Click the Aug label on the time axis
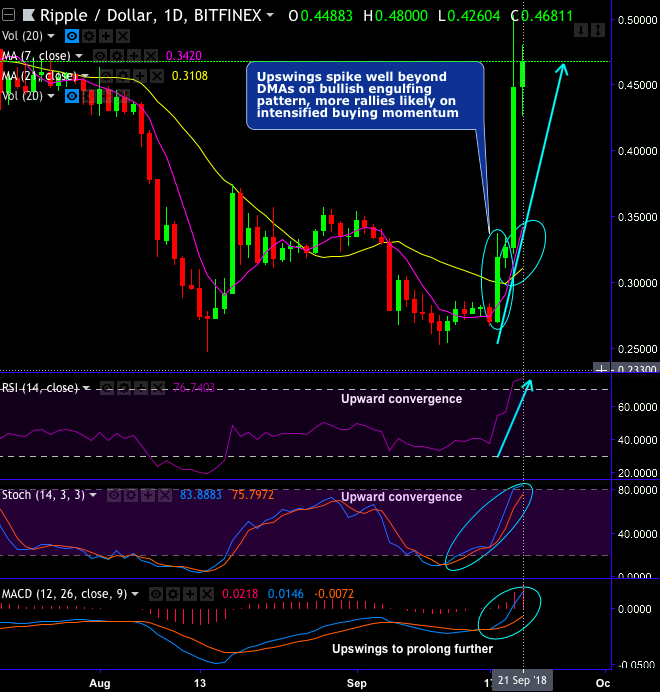Screen dimensions: 660x692 point(100,684)
